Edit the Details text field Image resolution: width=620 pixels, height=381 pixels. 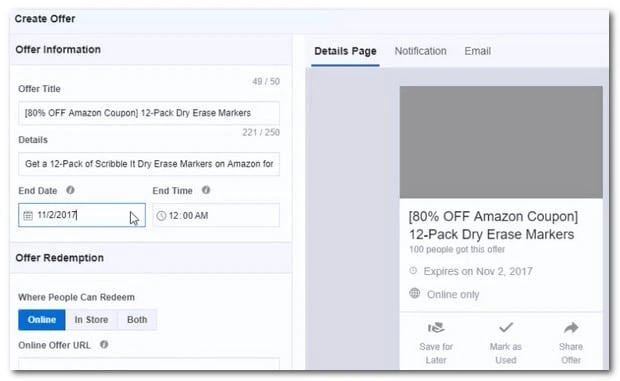[x=149, y=164]
